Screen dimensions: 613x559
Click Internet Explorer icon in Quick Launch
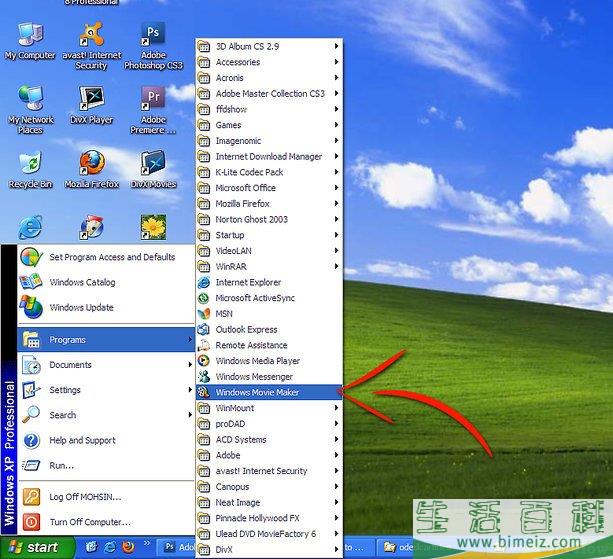(x=110, y=546)
